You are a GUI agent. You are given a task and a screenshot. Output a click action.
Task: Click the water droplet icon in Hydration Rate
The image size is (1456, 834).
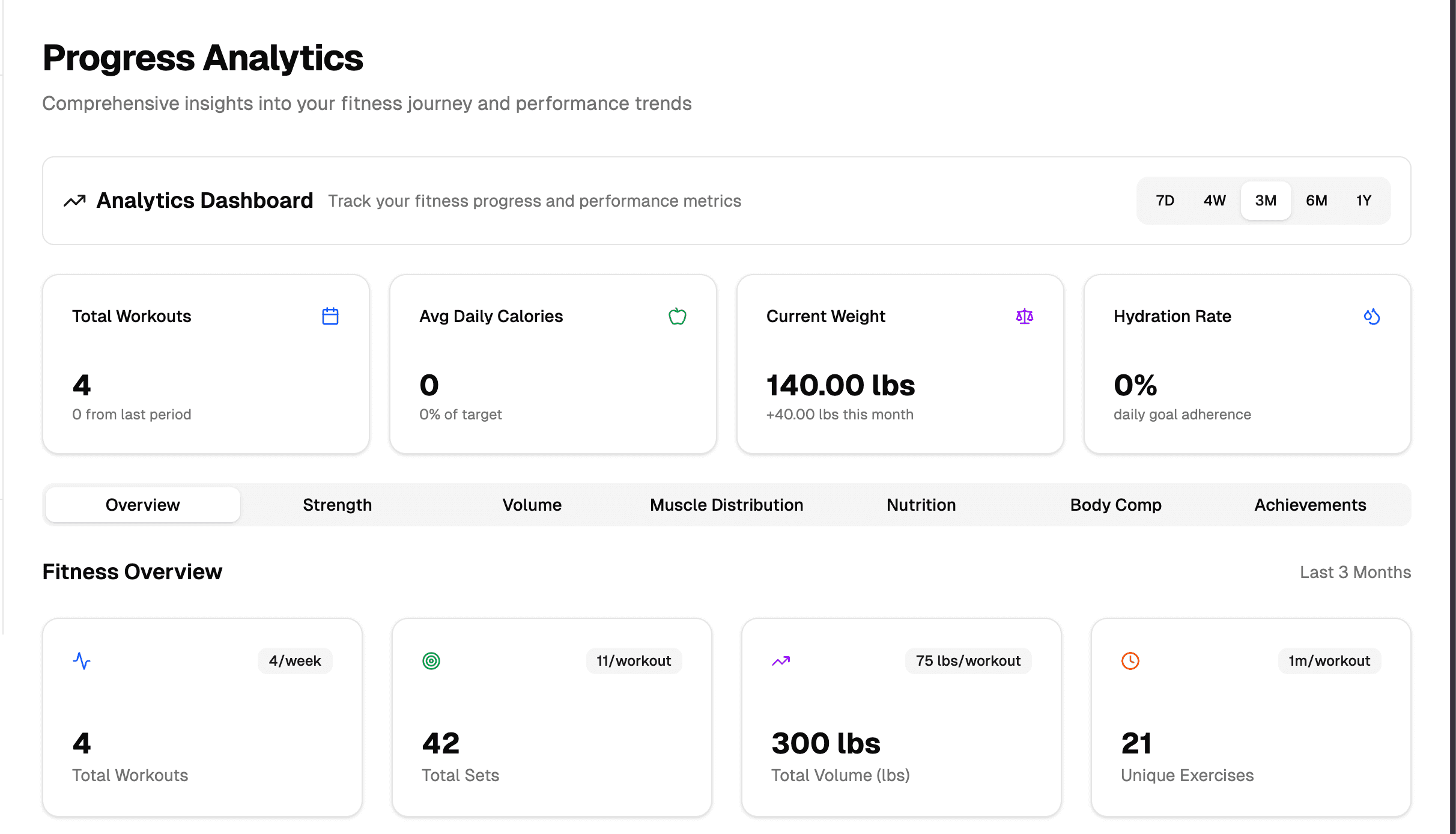[x=1372, y=316]
